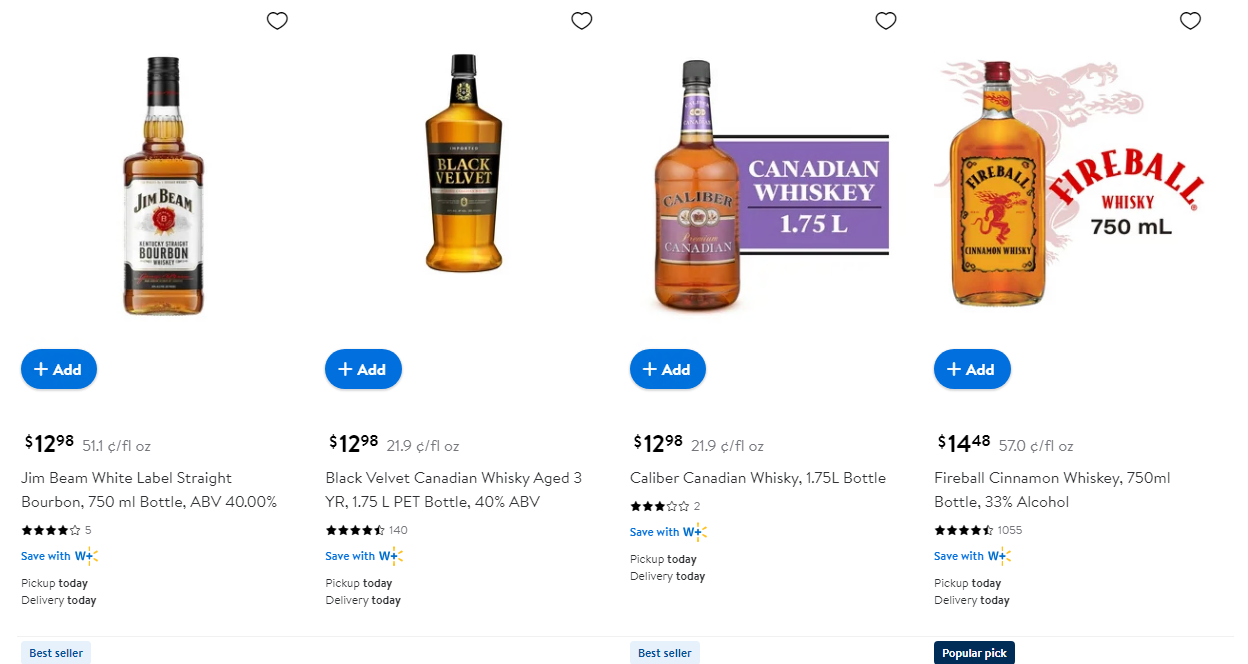1248x664 pixels.
Task: Save Caliber Canadian Whisky using heart icon
Action: pos(886,21)
